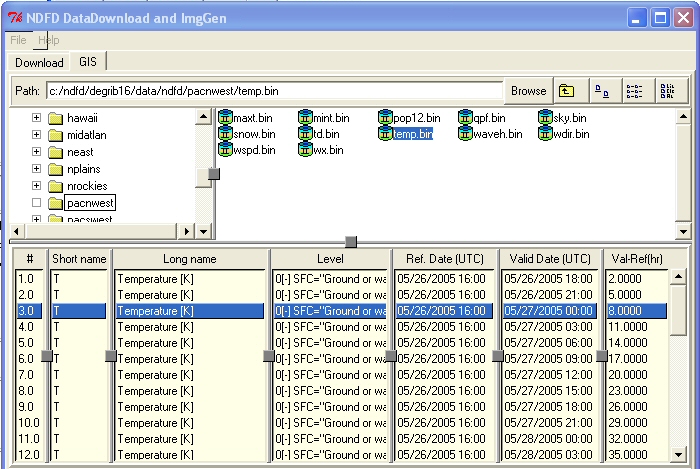Click the Val-Ref(hr) column header
The height and width of the screenshot is (469, 700).
click(637, 259)
